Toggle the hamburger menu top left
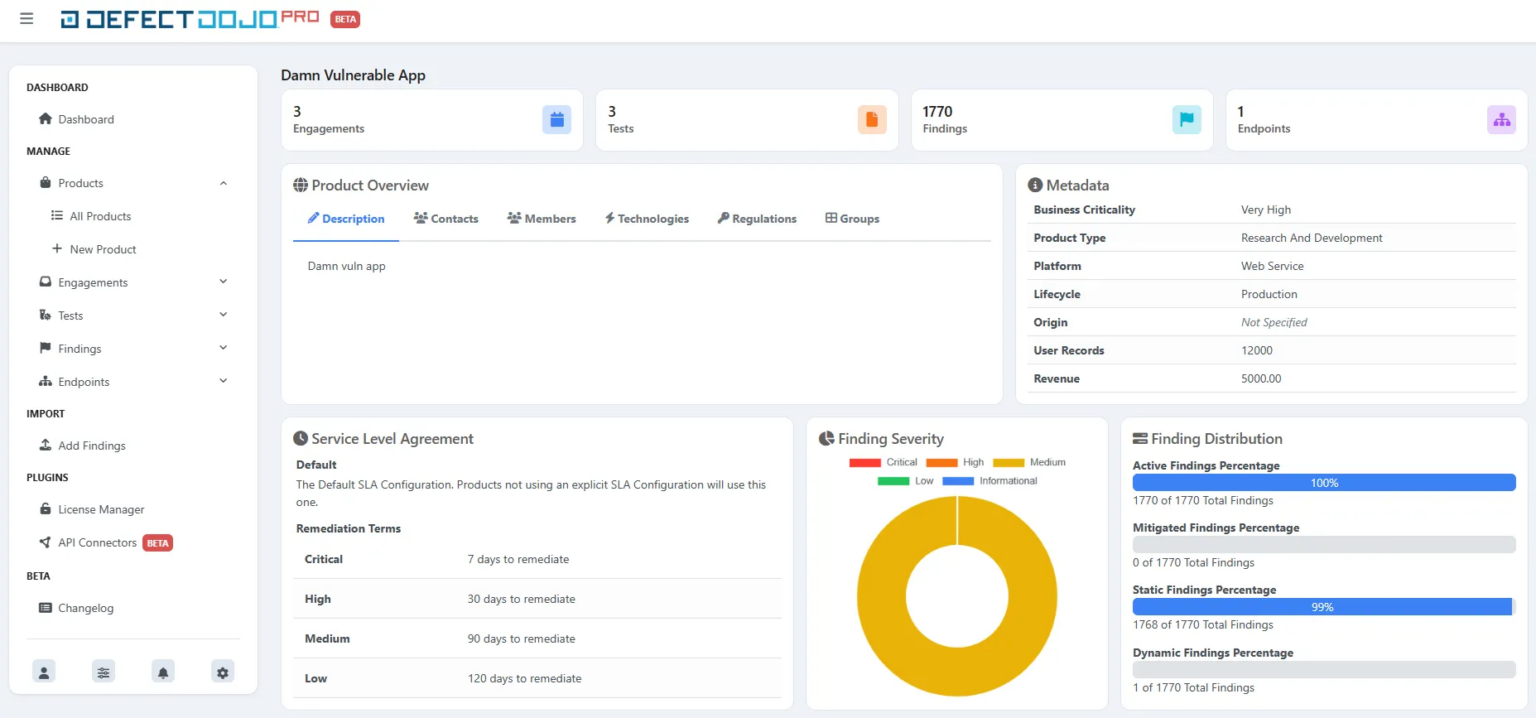The image size is (1536, 718). pos(26,18)
